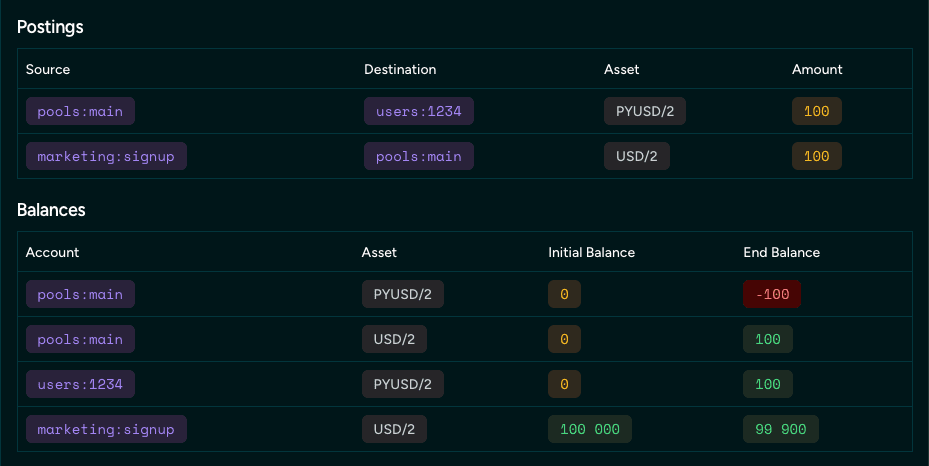The width and height of the screenshot is (929, 466).
Task: Click end balance 100 for users:1234
Action: coord(767,384)
